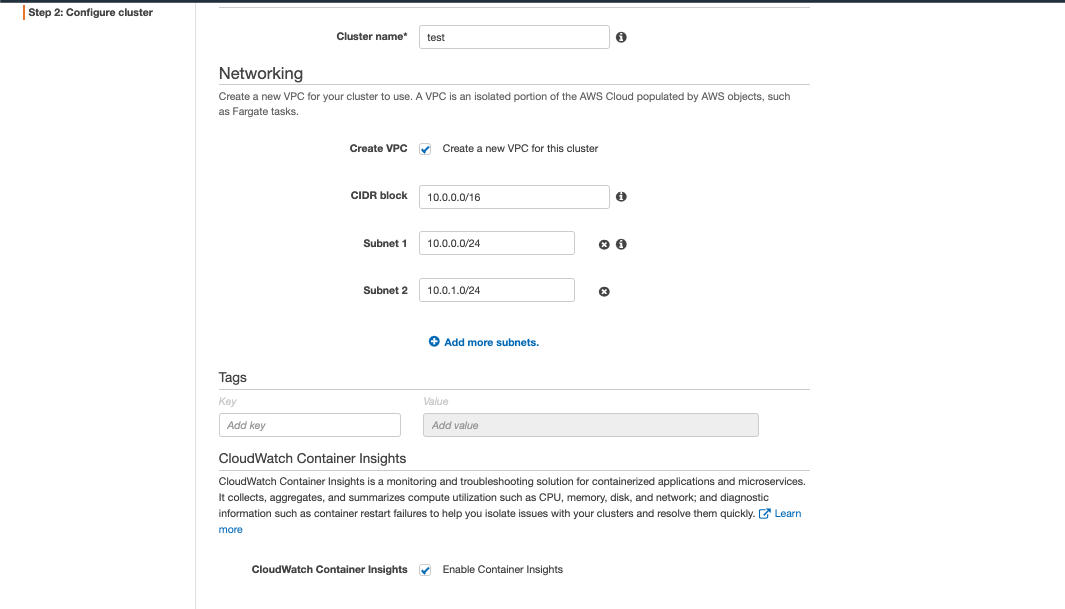The height and width of the screenshot is (609, 1065).
Task: Click the Add key tag field
Action: pos(310,425)
